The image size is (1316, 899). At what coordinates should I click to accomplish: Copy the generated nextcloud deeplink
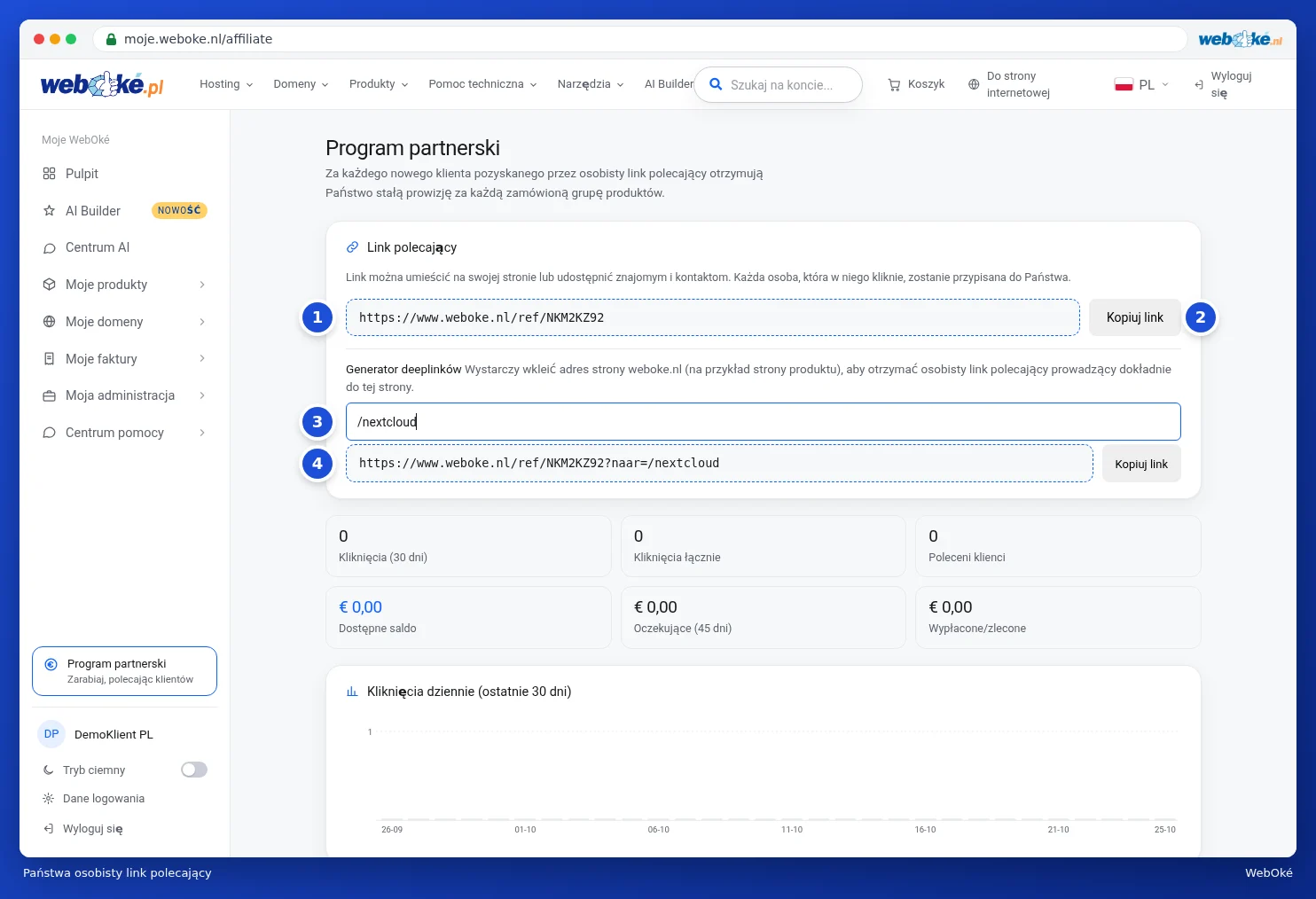tap(1141, 464)
